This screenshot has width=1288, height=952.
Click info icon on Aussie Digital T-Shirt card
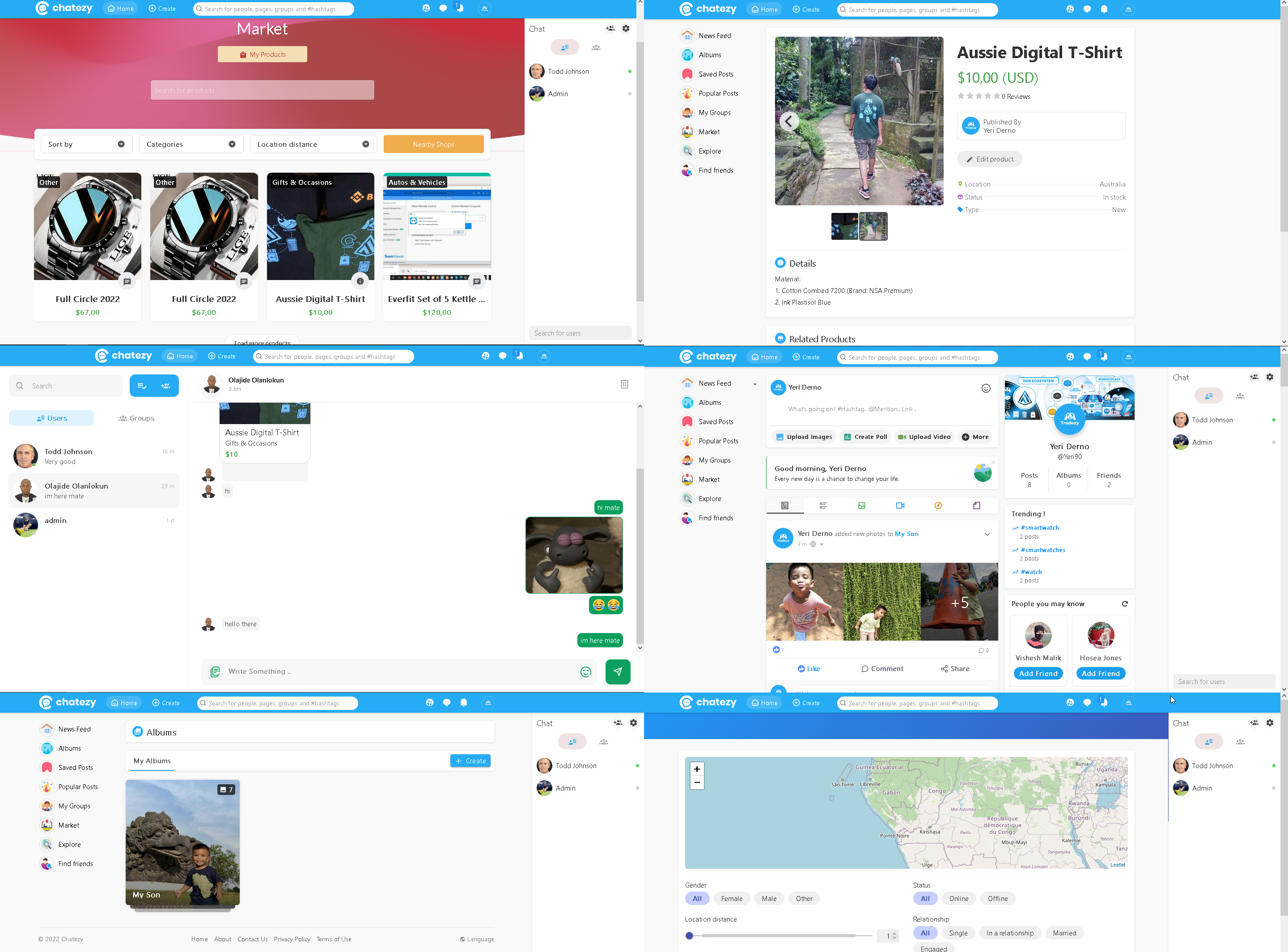pos(360,281)
